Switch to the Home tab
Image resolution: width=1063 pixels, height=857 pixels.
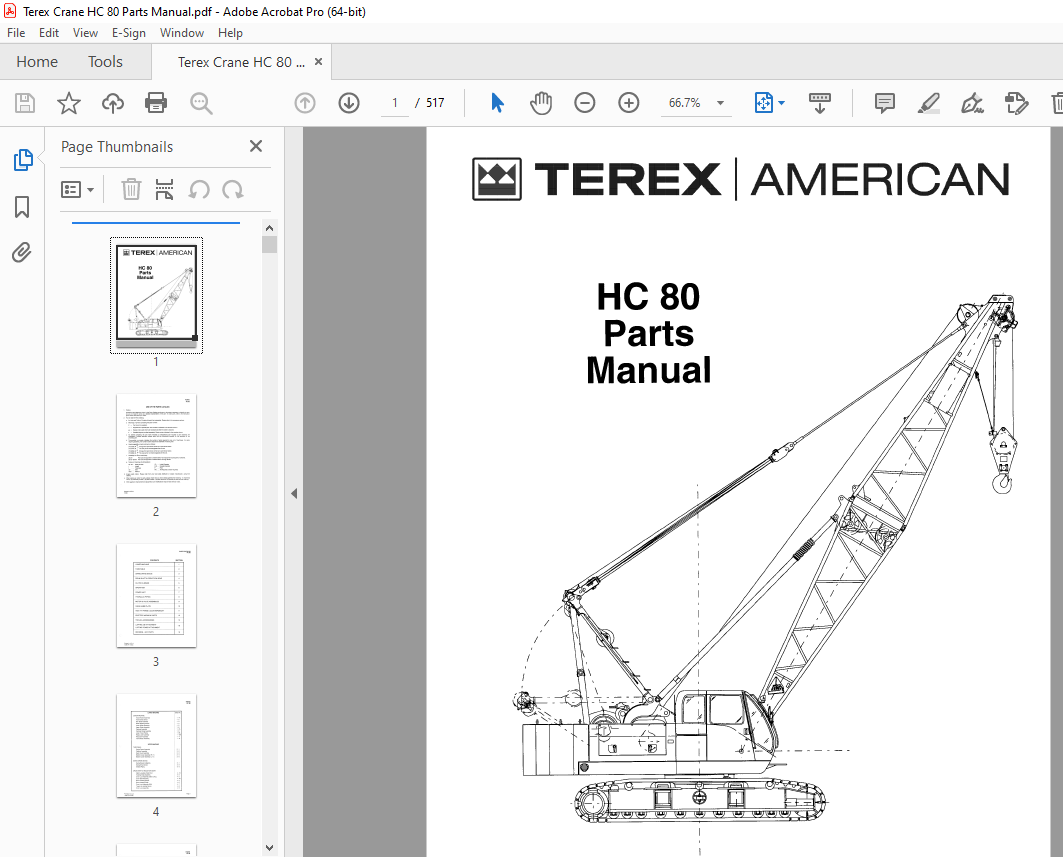[37, 62]
